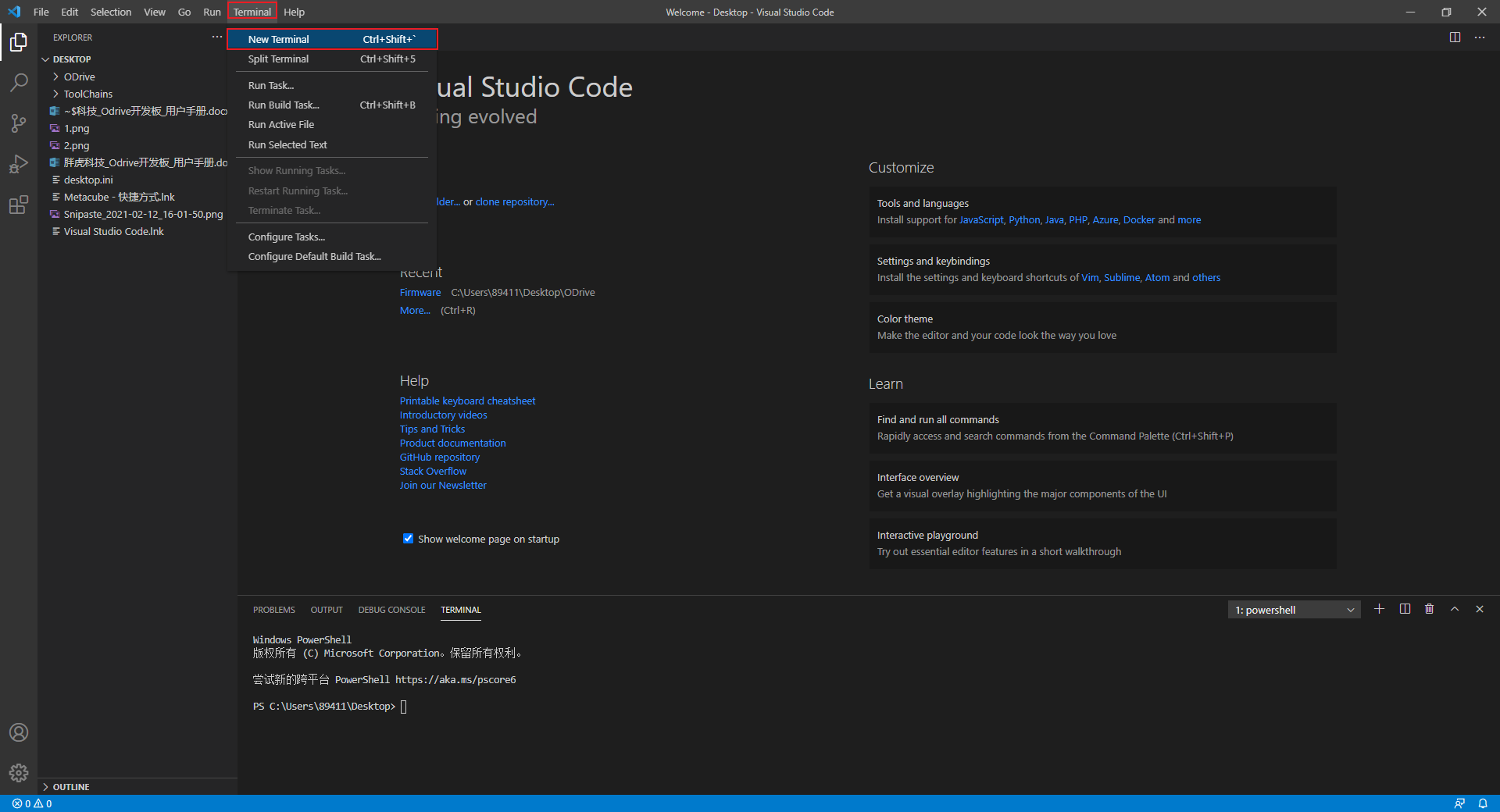Click the VS Code logo icon
This screenshot has width=1500, height=812.
[x=14, y=12]
